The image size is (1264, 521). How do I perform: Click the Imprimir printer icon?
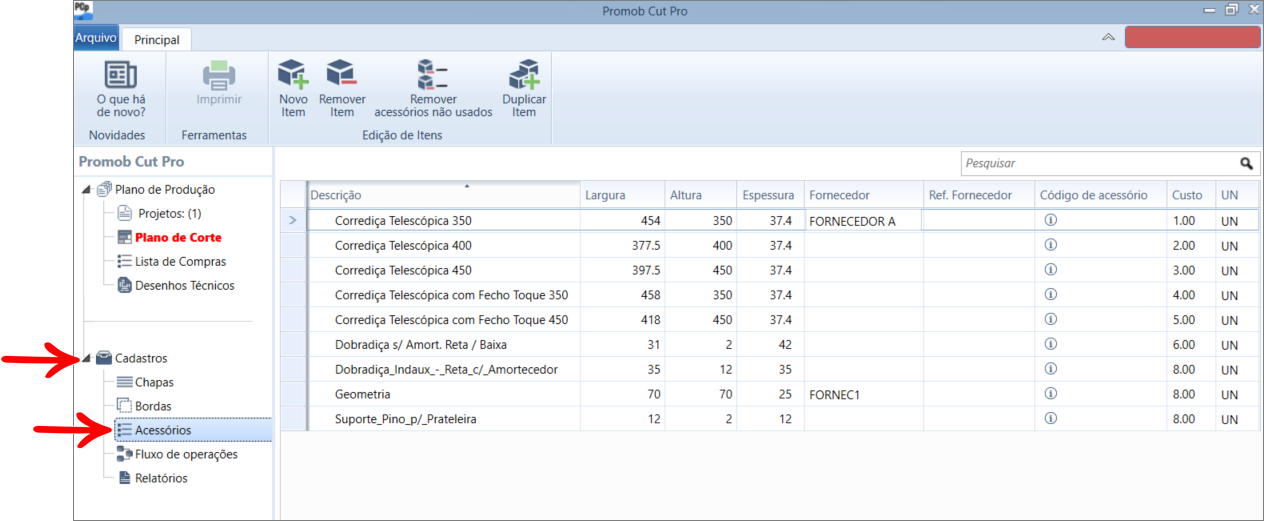click(x=218, y=75)
